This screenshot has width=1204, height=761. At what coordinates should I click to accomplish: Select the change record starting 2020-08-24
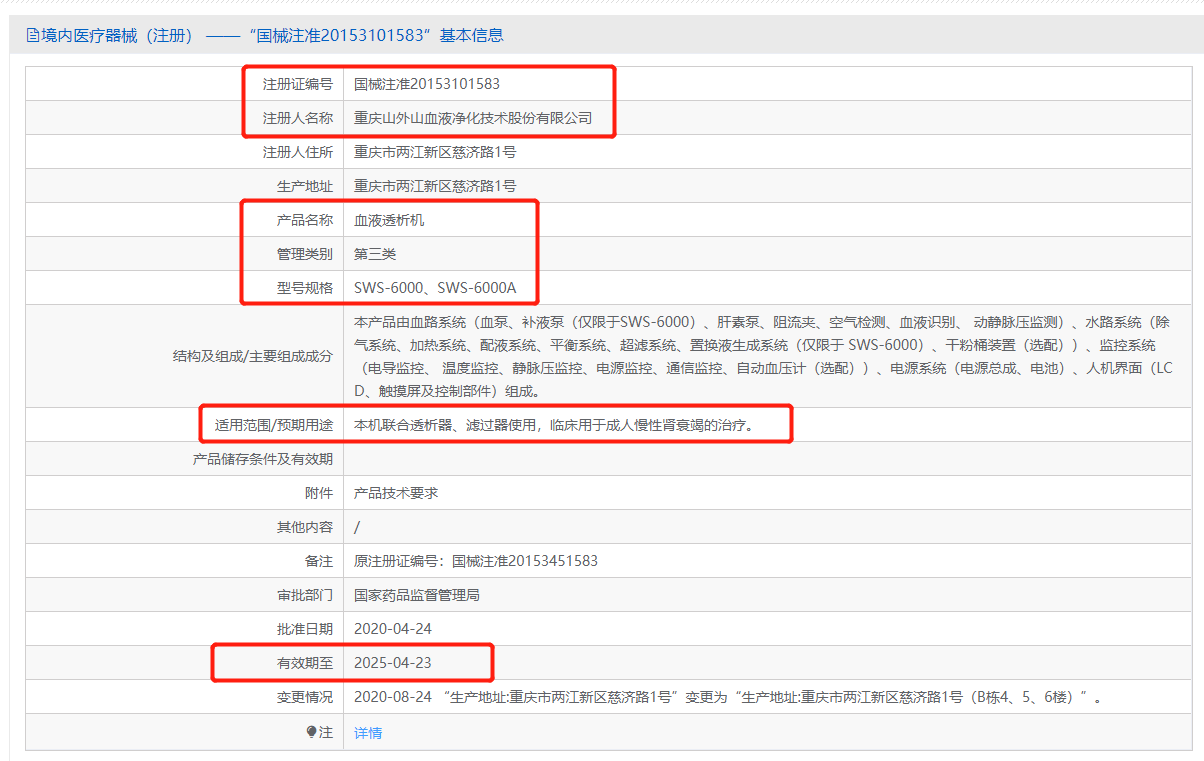click(728, 697)
